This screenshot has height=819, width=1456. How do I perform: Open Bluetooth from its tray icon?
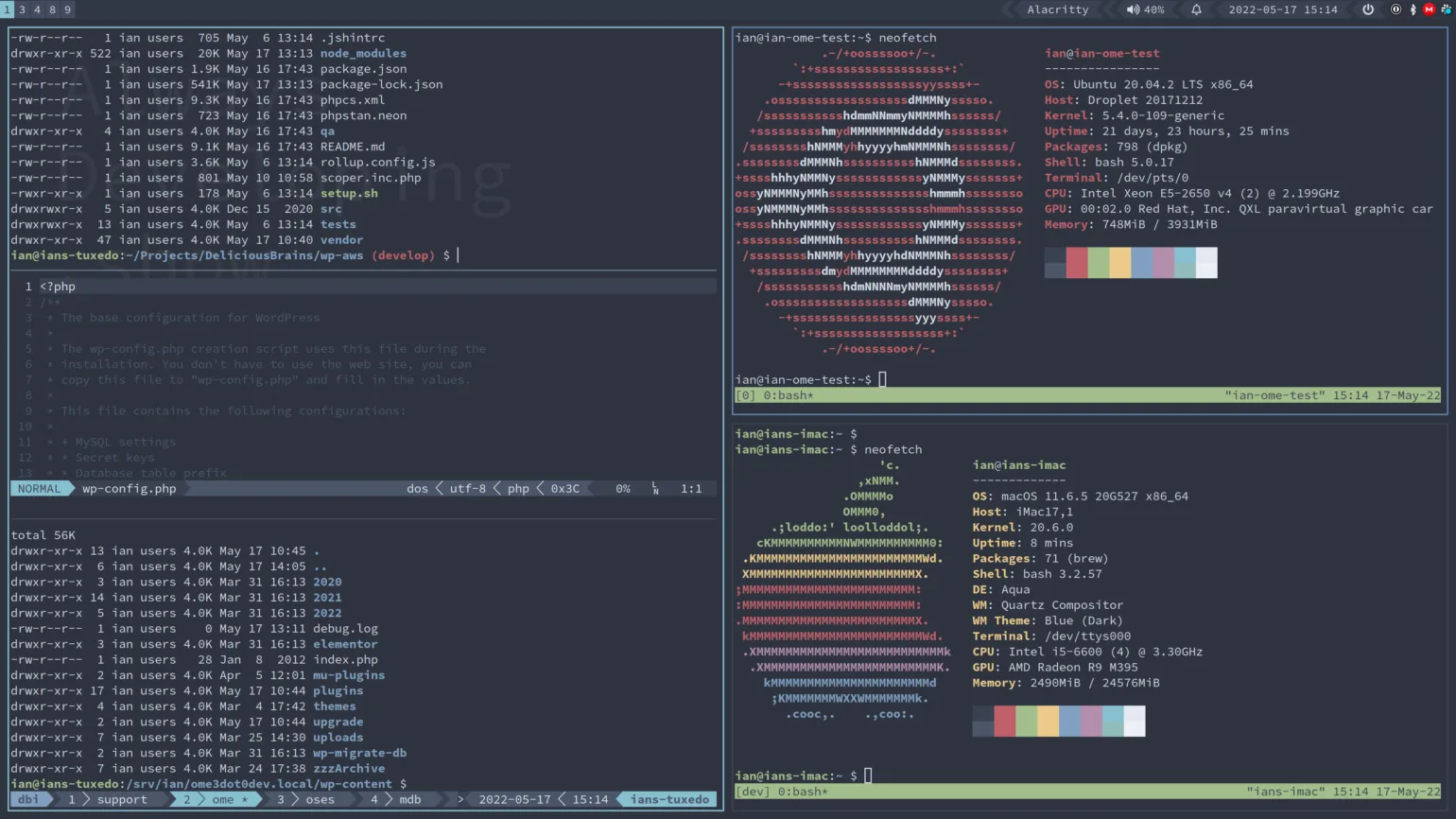(1413, 9)
